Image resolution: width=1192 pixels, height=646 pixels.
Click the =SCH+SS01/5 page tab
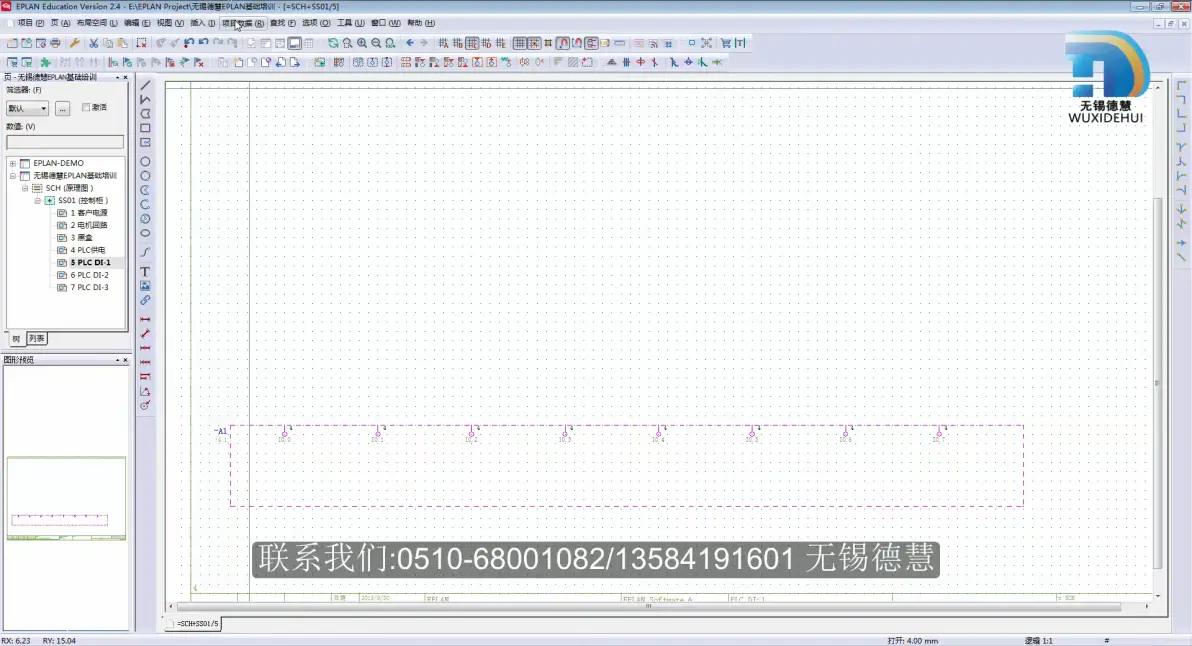pos(194,624)
